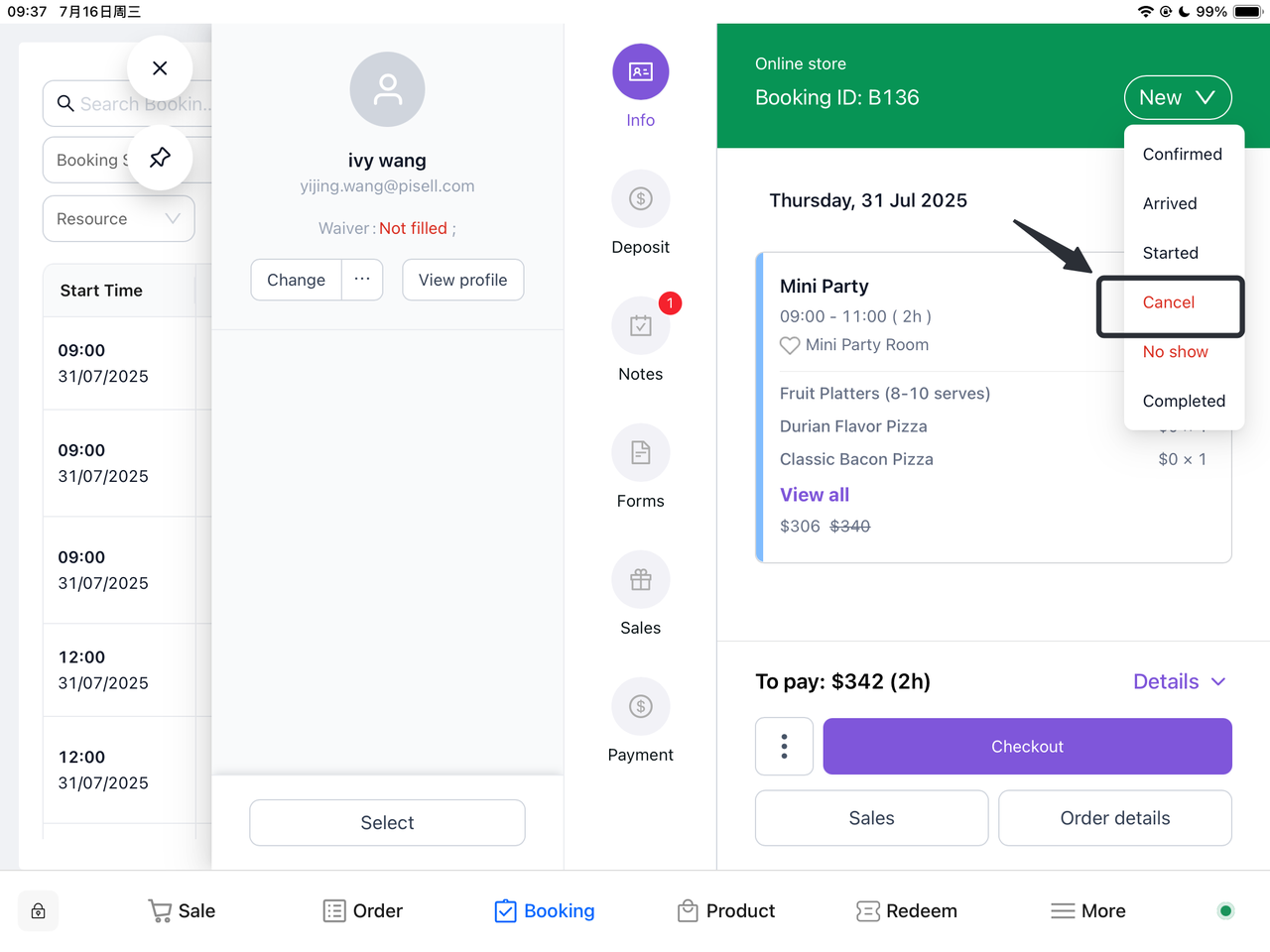
Task: Switch to the Product tab
Action: coord(726,911)
